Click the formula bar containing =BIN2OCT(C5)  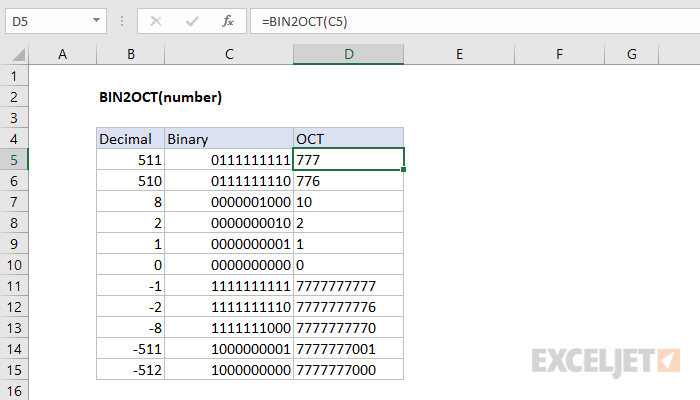[x=475, y=21]
